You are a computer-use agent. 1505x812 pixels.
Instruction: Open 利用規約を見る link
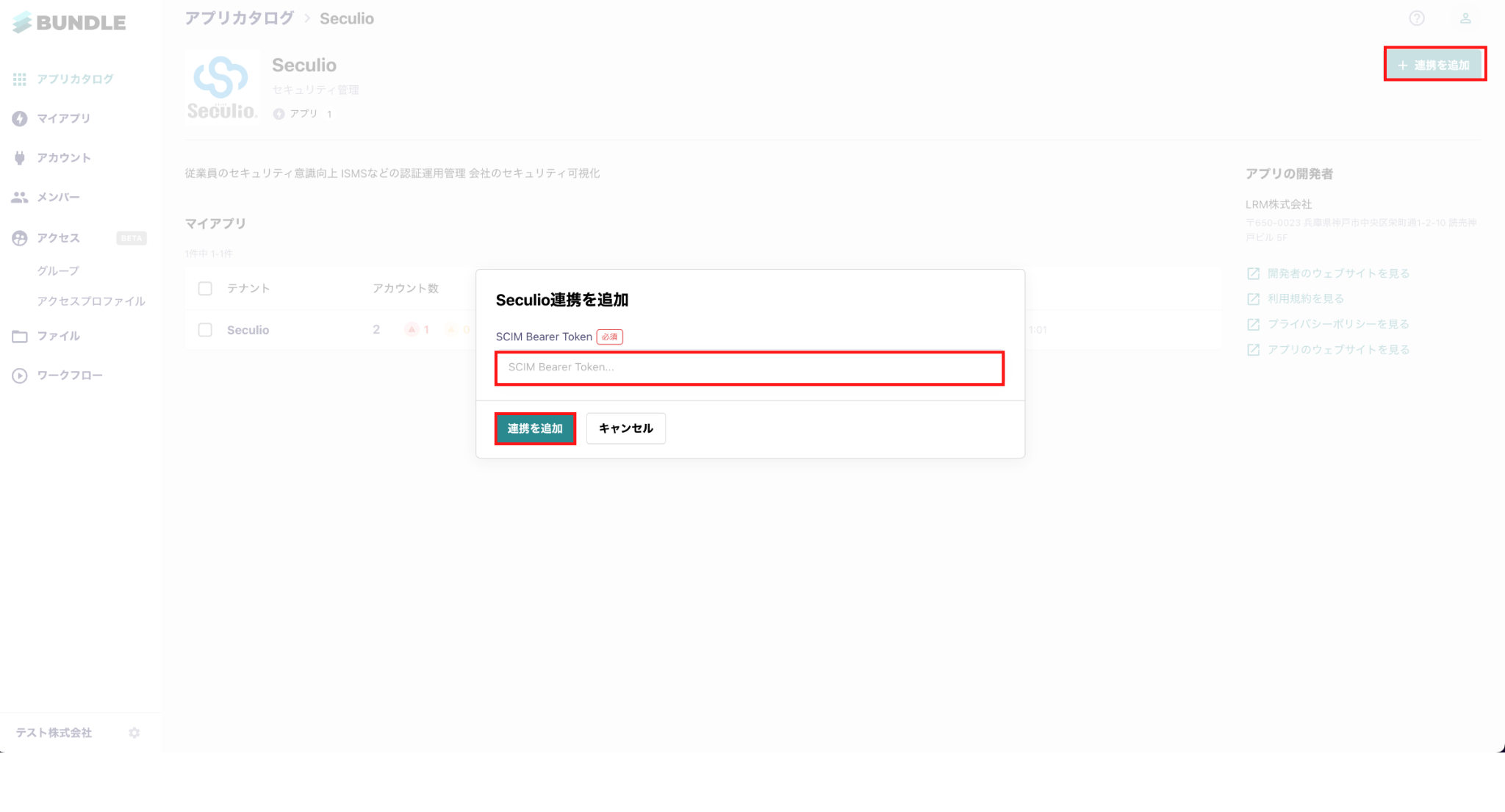[1306, 299]
